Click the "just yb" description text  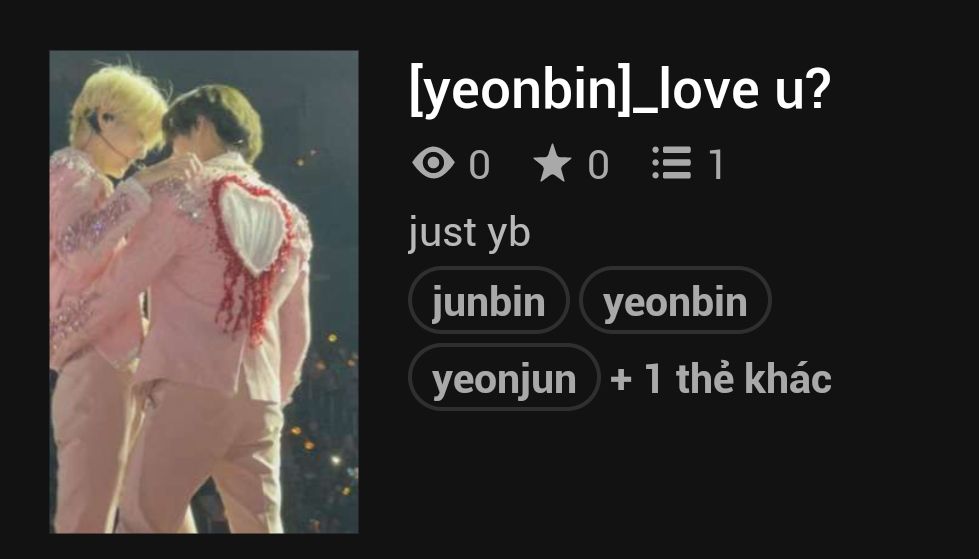469,233
